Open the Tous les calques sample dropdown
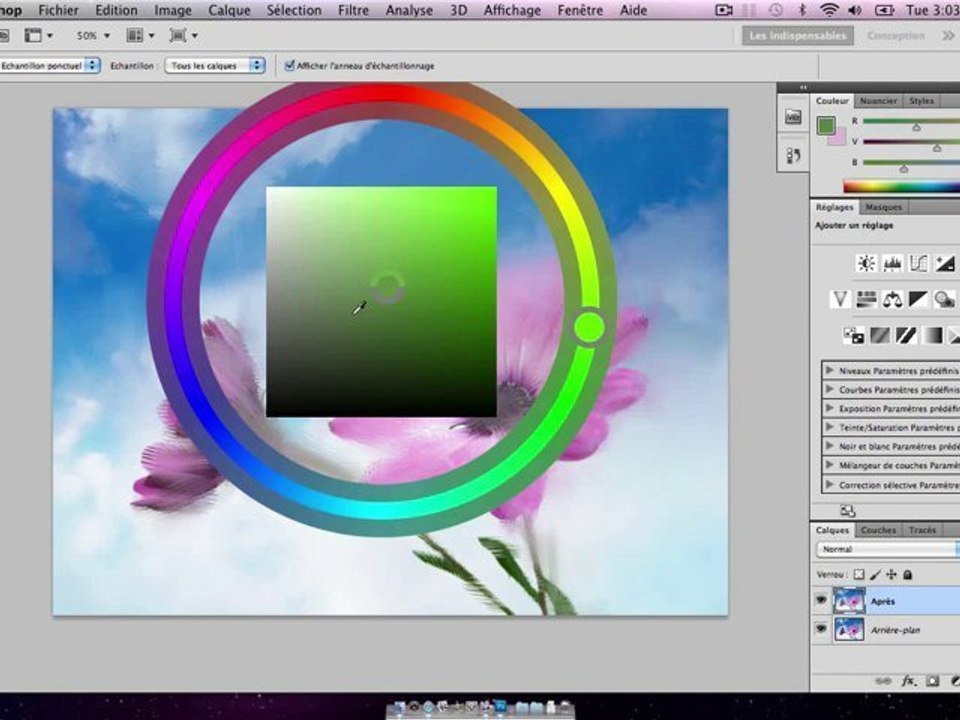The width and height of the screenshot is (960, 720). (215, 66)
